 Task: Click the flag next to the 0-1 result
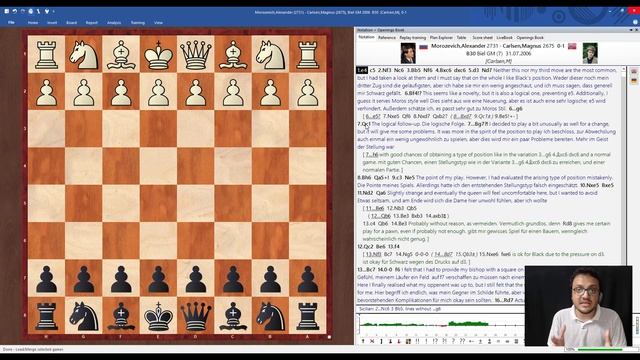pyautogui.click(x=572, y=46)
